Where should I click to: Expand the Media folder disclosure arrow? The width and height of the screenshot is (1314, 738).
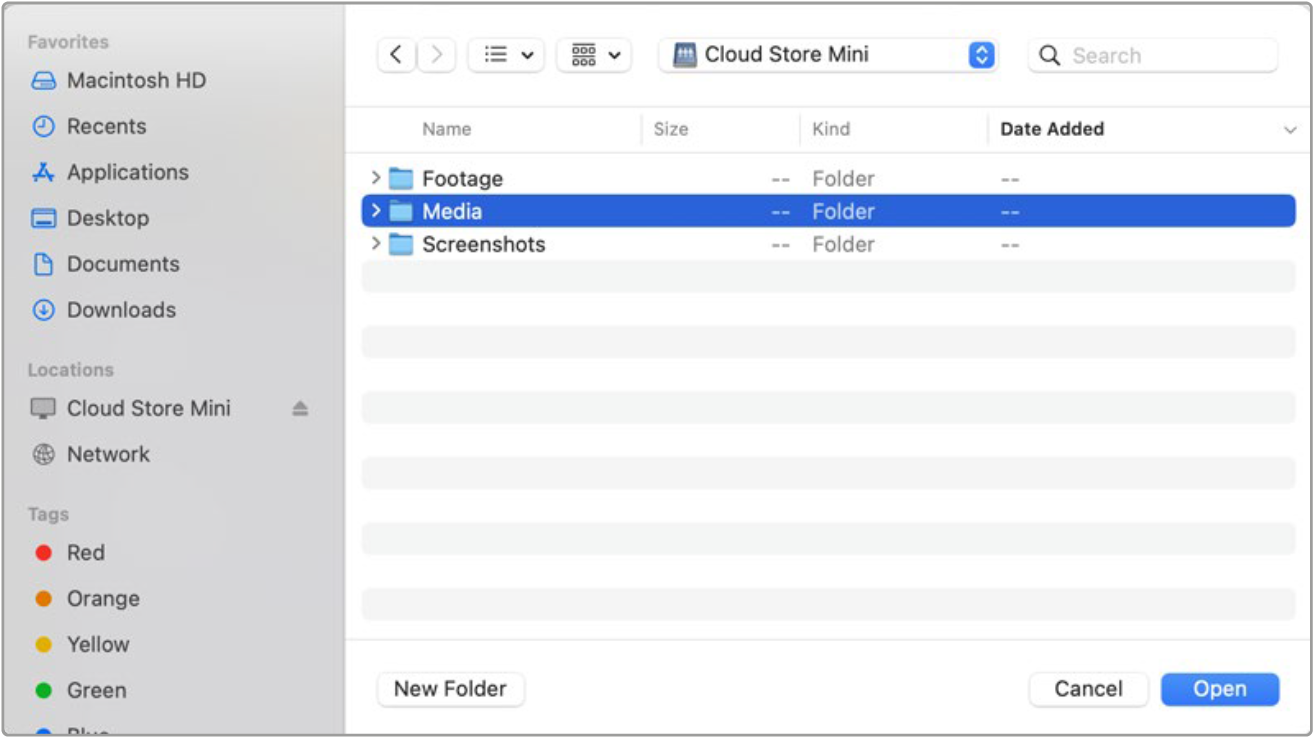pyautogui.click(x=375, y=211)
